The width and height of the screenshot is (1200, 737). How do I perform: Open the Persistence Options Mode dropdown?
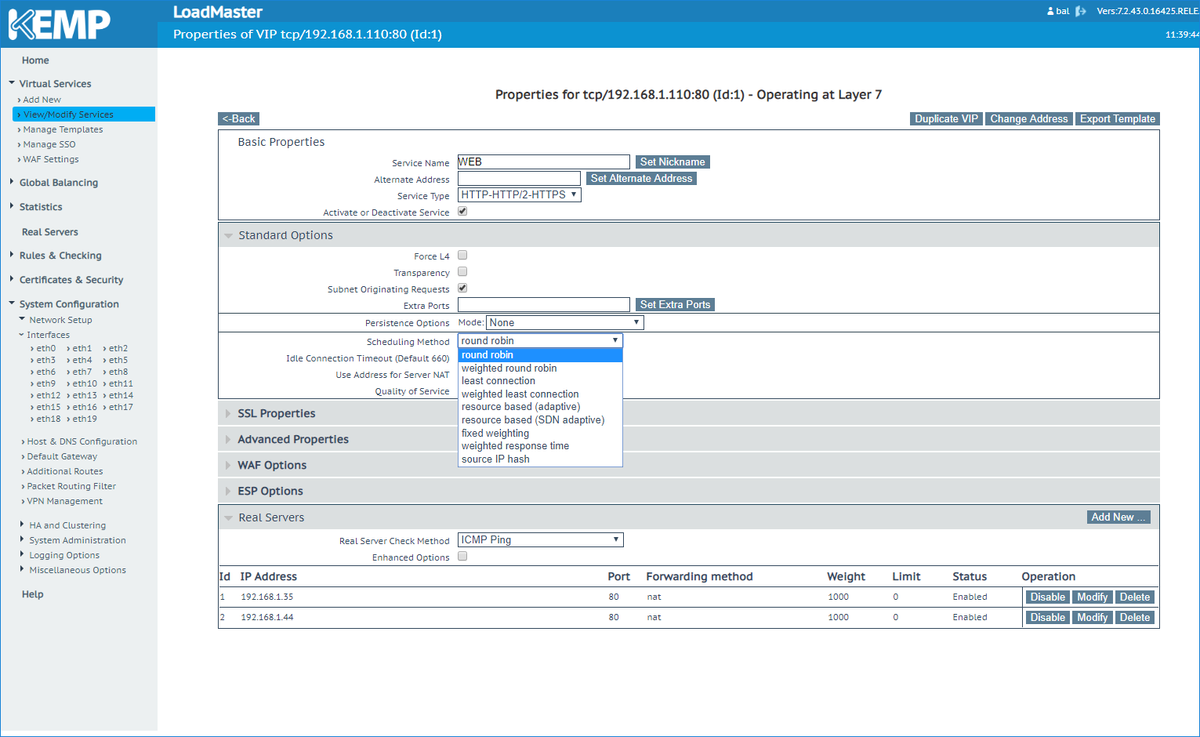(565, 323)
